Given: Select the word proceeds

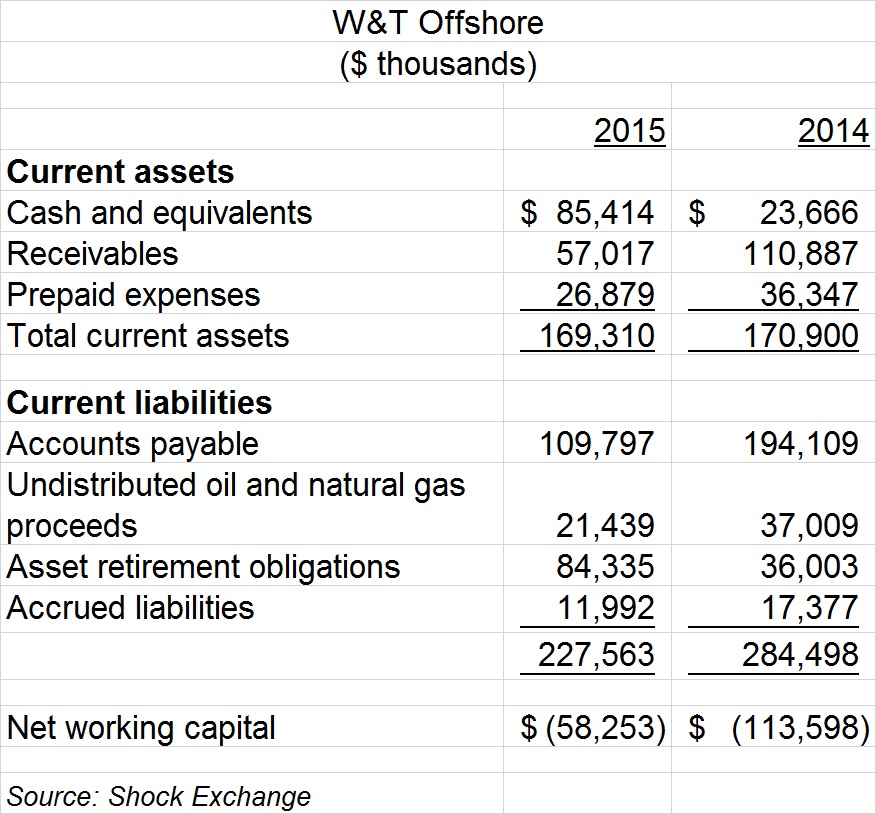Looking at the screenshot, I should [x=72, y=527].
